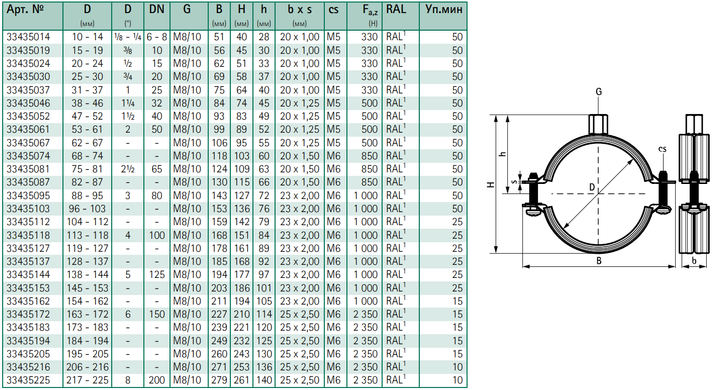The image size is (724, 390).
Task: Select article number 33435037
Action: [x=28, y=90]
